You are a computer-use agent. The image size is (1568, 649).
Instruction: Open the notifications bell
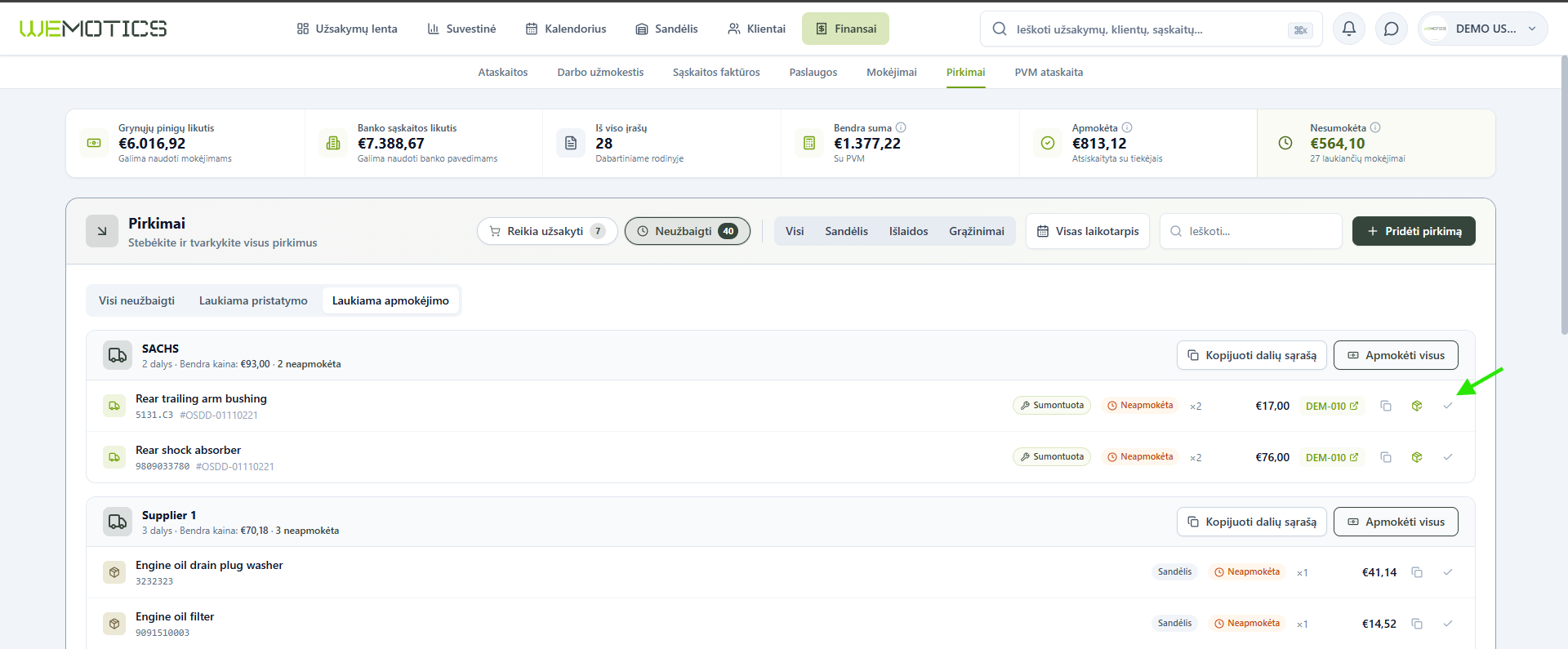point(1349,29)
